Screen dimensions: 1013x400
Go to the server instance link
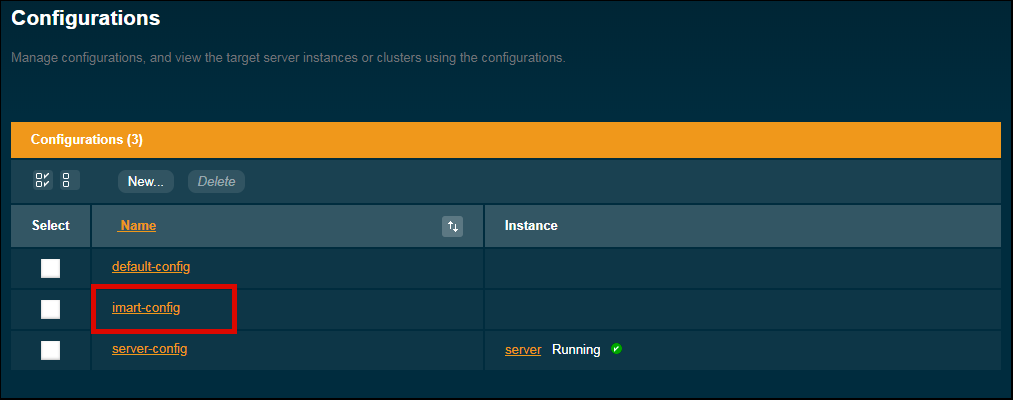[x=523, y=350]
